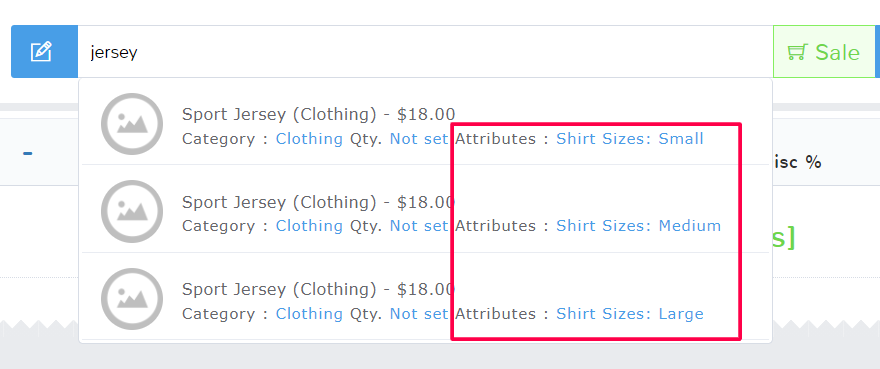Click Clothing category link in first result

pos(309,139)
